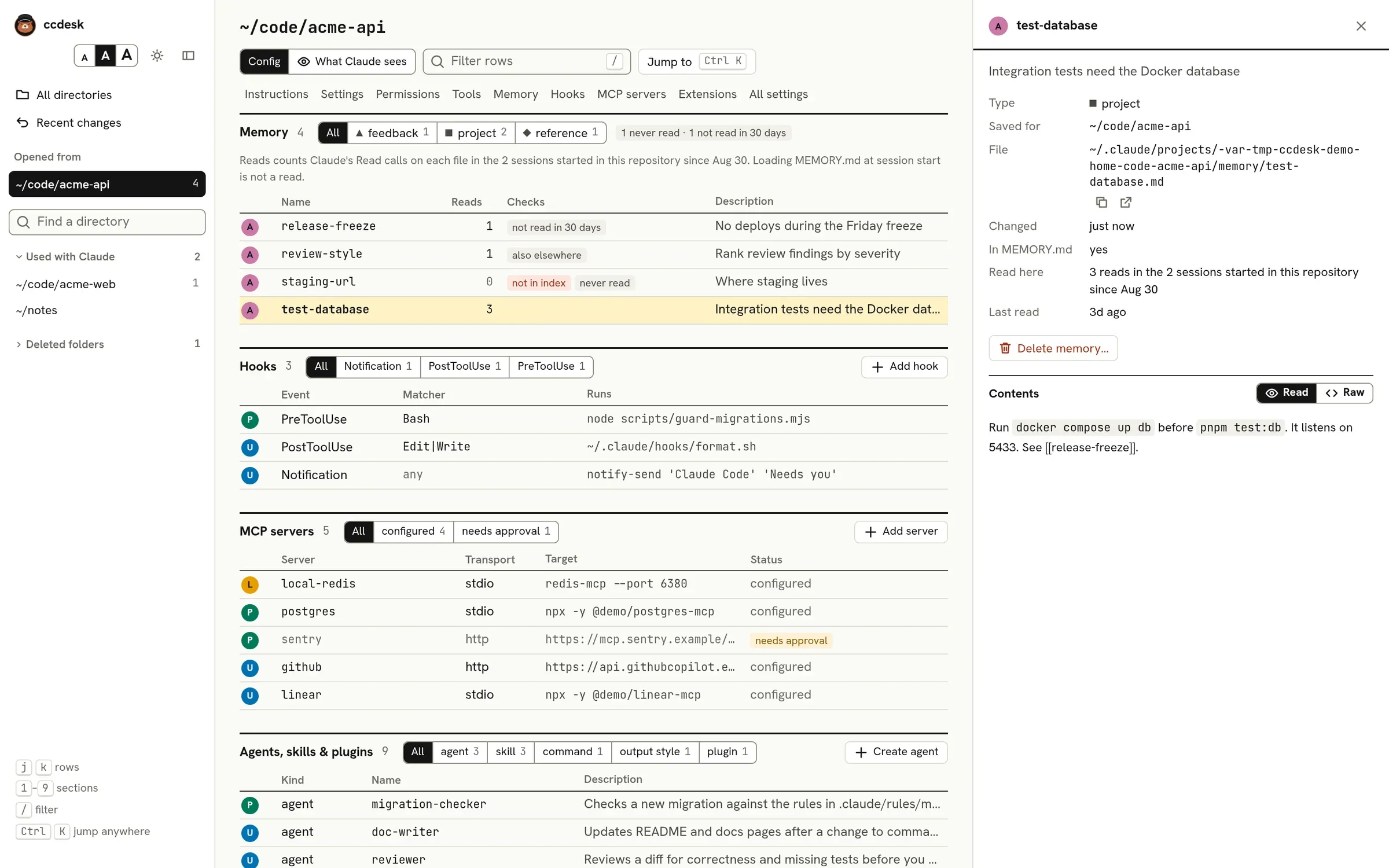
Task: Go to the All settings tab
Action: (x=778, y=94)
